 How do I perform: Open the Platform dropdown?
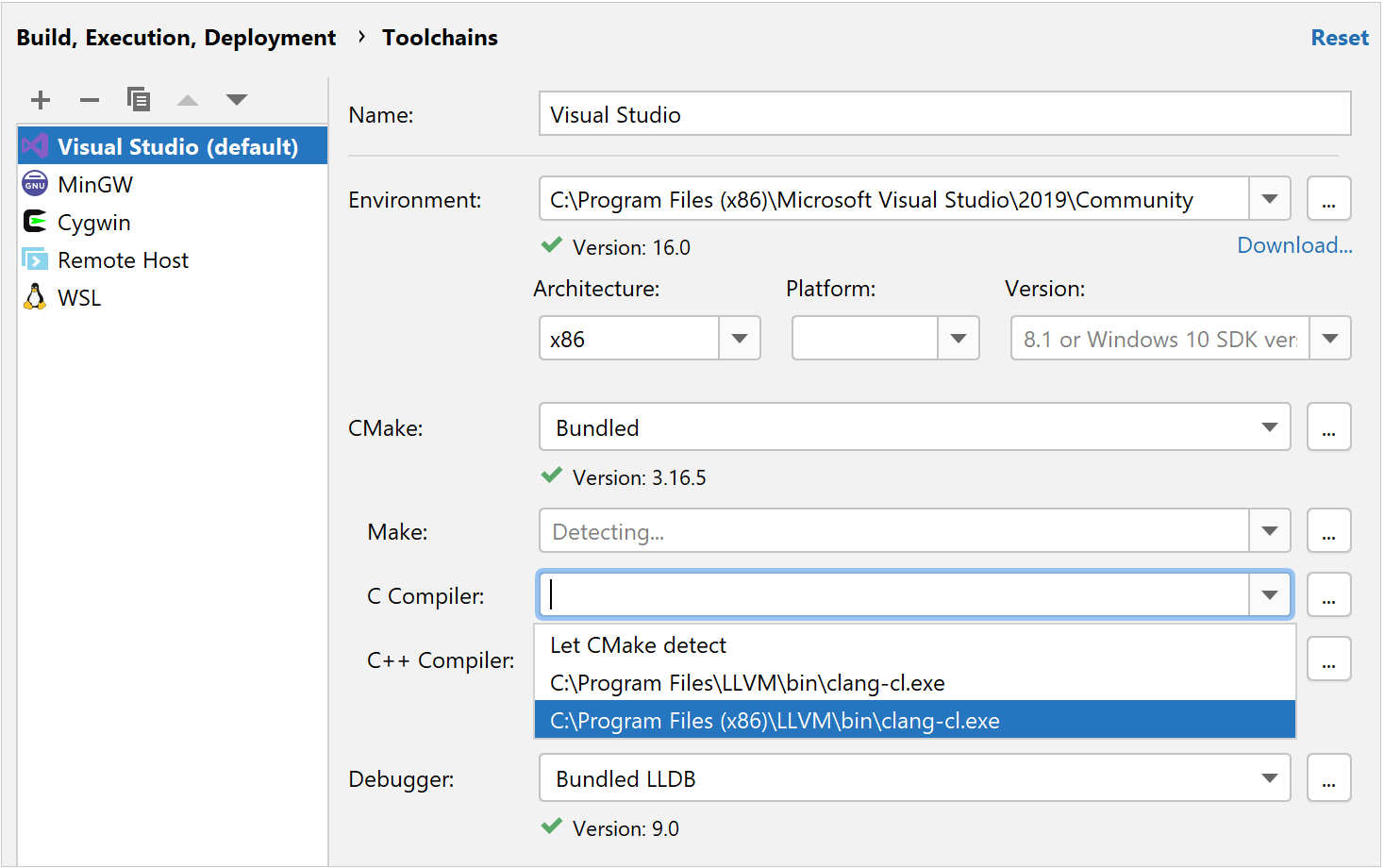(x=959, y=339)
